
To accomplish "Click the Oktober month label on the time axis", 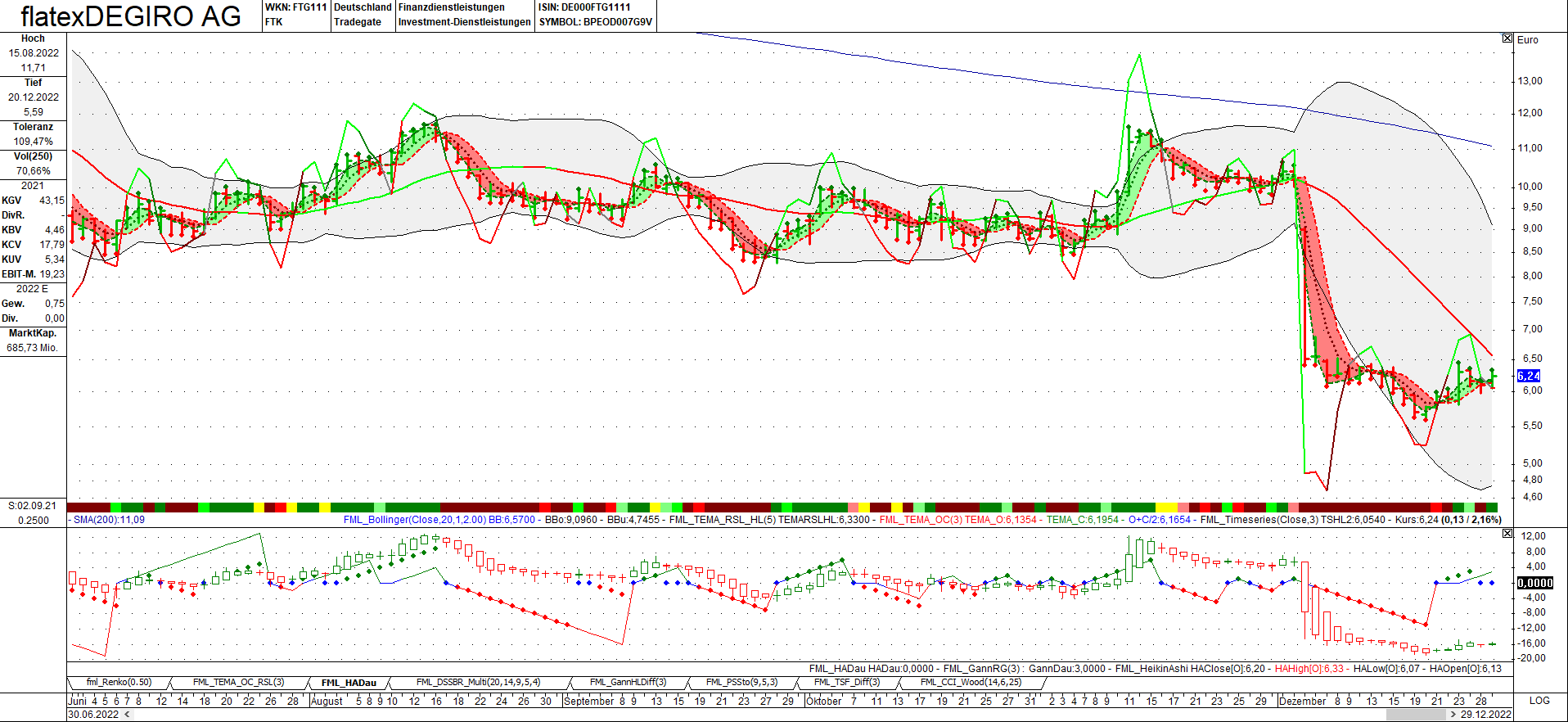I will (825, 701).
